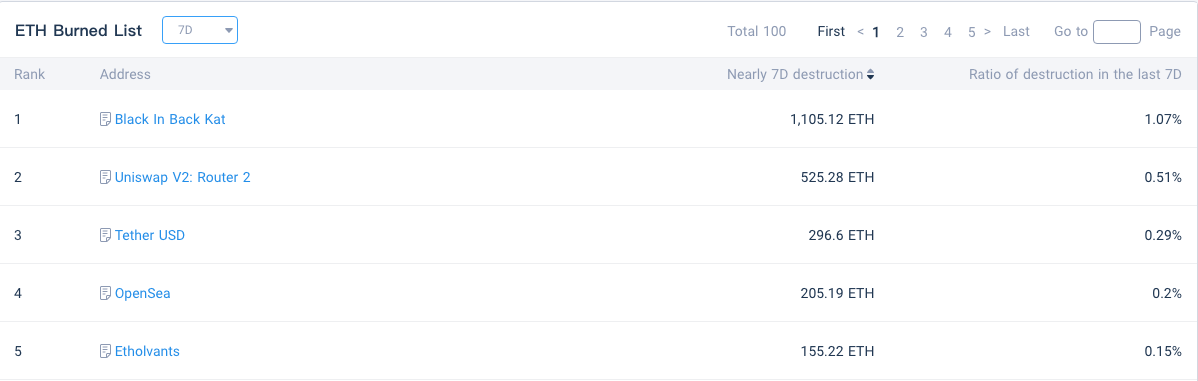Jump to page 2 in pagination
Viewport: 1198px width, 381px height.
[900, 32]
